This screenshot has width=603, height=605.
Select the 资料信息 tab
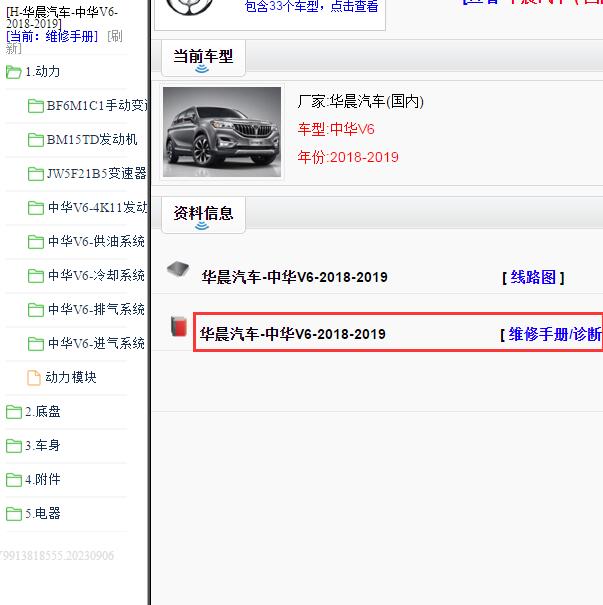click(x=203, y=215)
